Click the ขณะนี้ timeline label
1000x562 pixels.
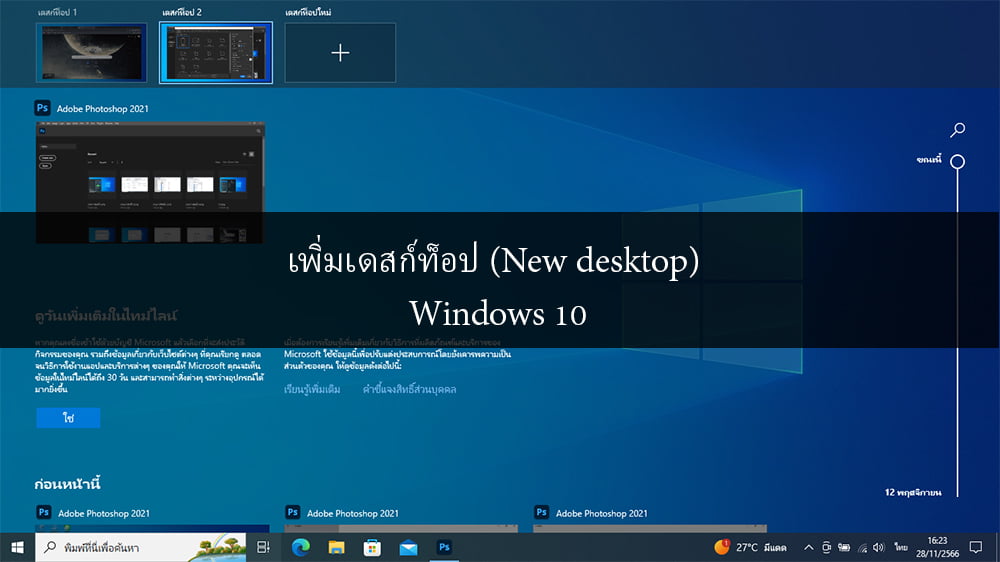[x=929, y=159]
